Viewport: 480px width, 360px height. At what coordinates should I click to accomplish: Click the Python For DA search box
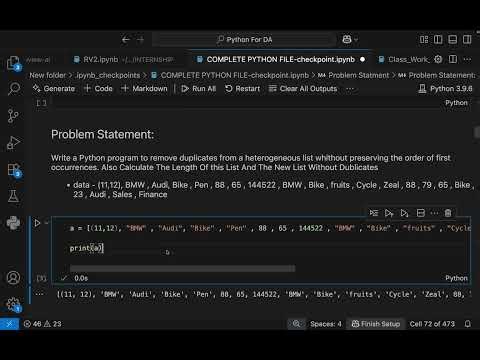click(x=244, y=40)
